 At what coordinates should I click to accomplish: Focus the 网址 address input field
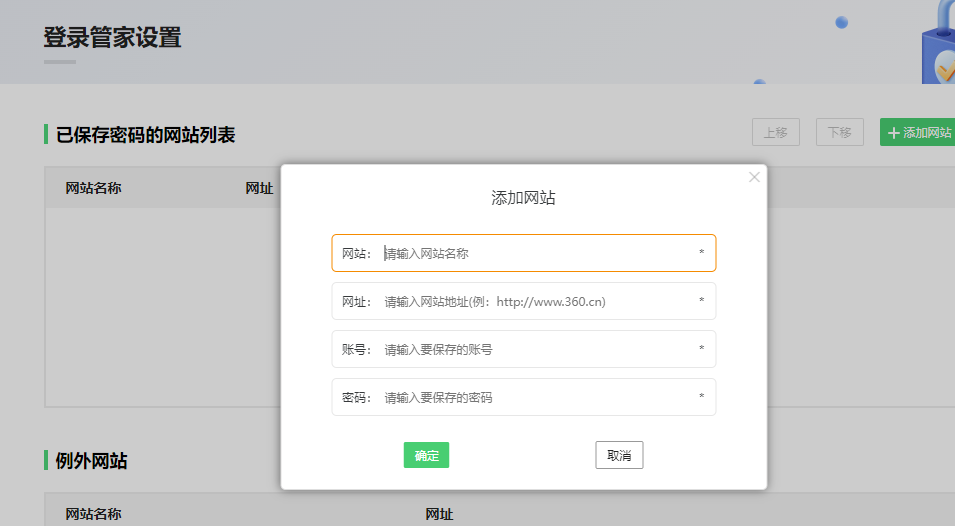coord(524,301)
